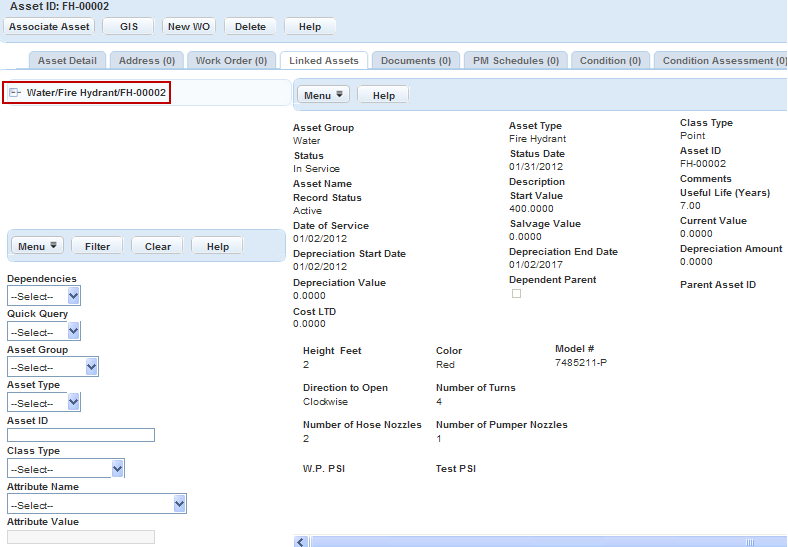Image resolution: width=788 pixels, height=547 pixels.
Task: Switch to the Asset Detail tab
Action: [67, 61]
